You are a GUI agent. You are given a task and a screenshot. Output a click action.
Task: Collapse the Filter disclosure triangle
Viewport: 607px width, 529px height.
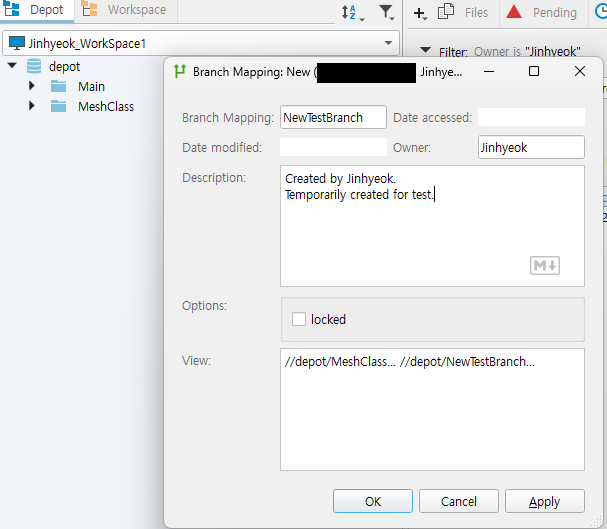coord(425,50)
